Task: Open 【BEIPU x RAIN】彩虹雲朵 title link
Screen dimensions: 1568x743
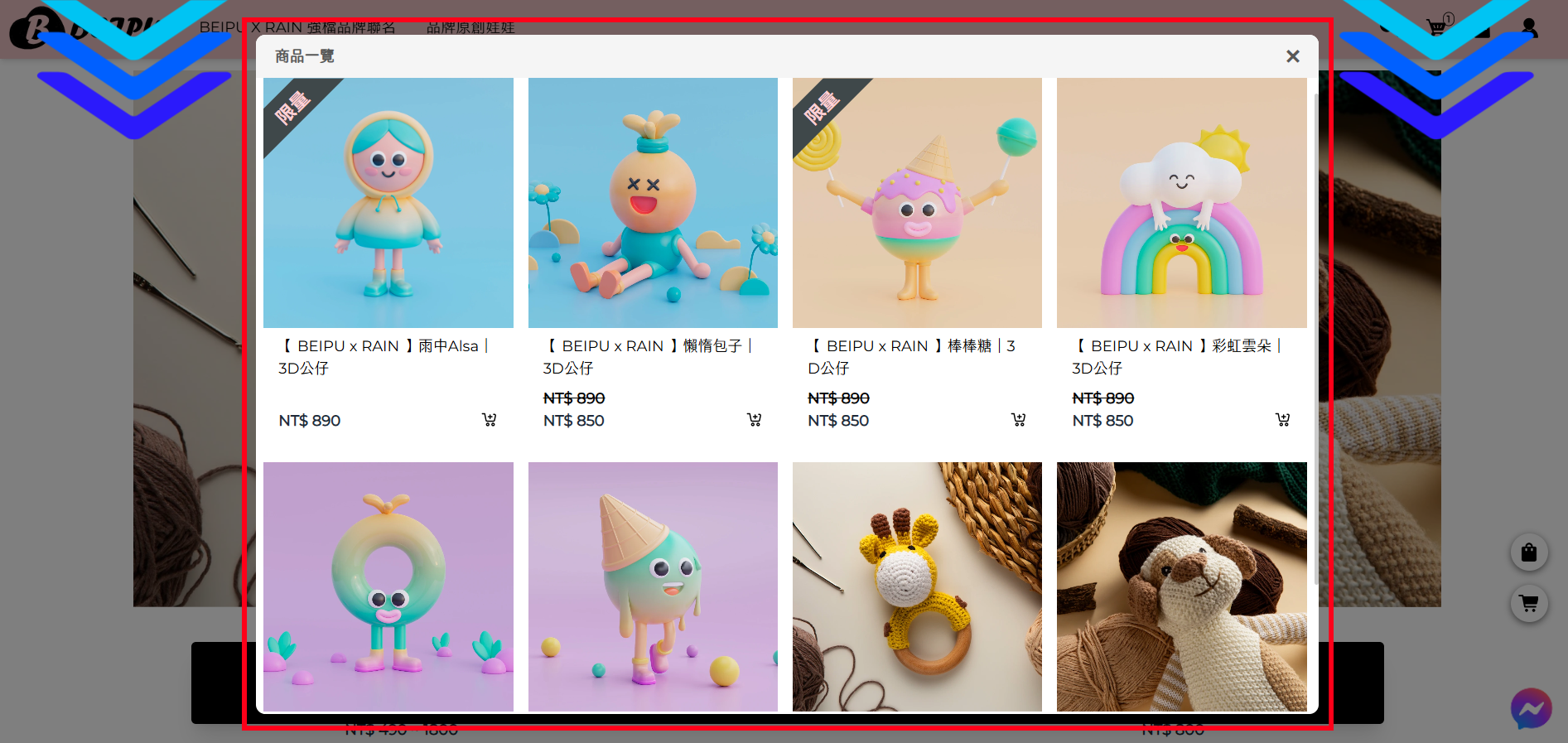Action: pyautogui.click(x=1178, y=357)
